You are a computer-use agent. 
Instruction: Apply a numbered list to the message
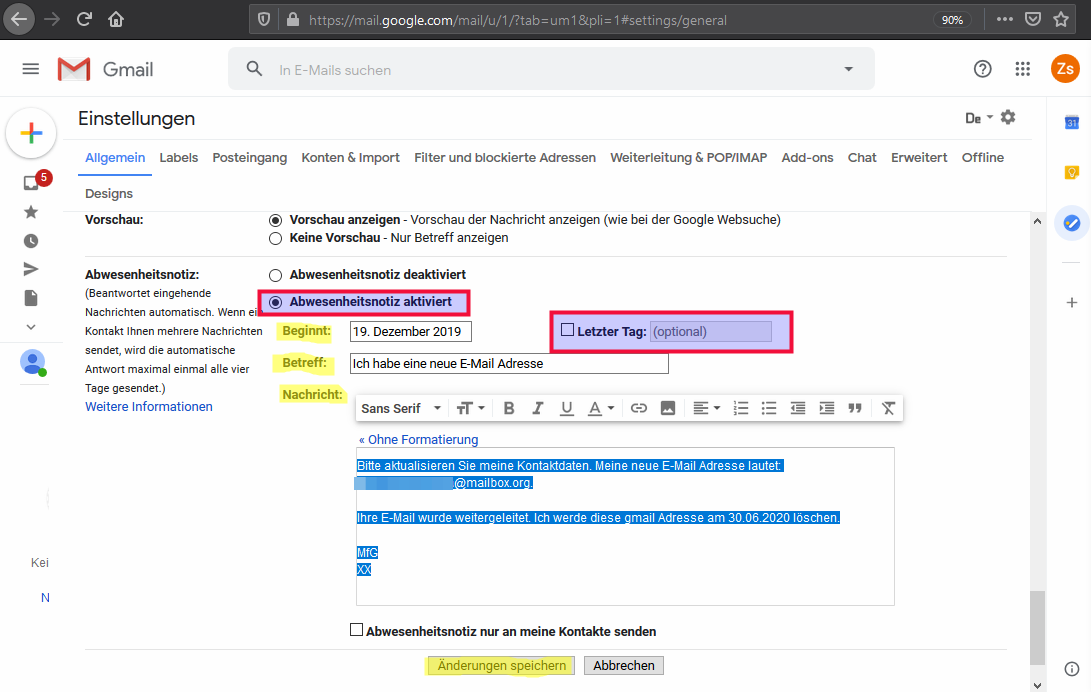pos(741,408)
